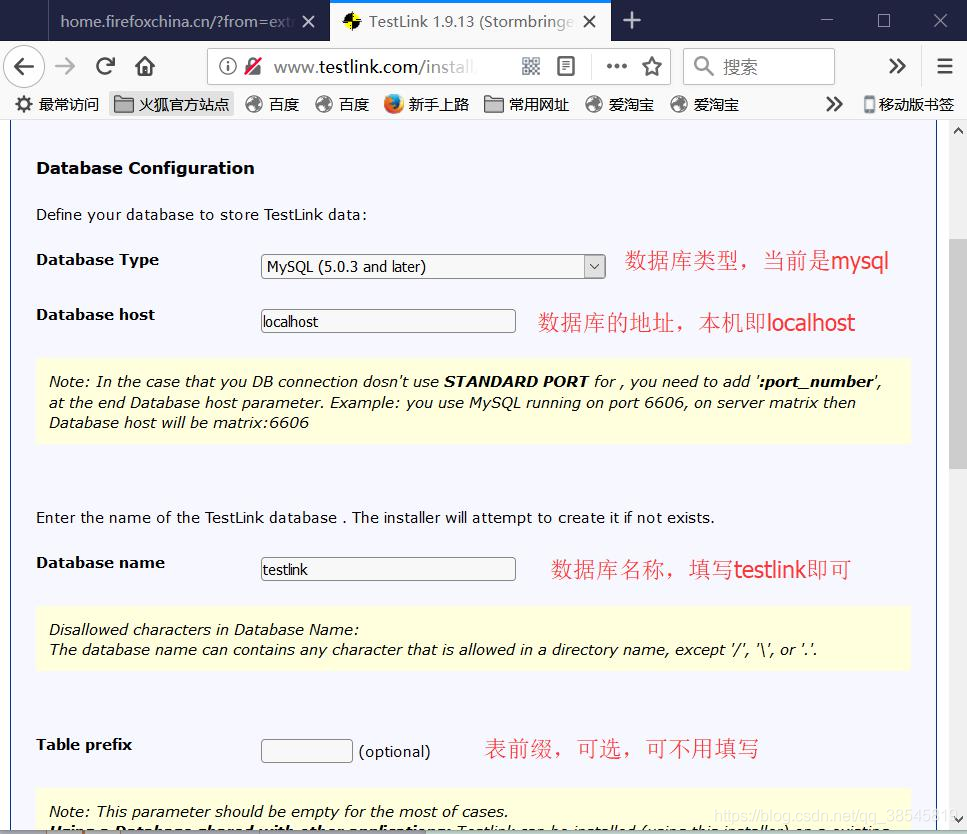Open the Firefox hamburger menu
This screenshot has height=834, width=967.
(x=945, y=66)
